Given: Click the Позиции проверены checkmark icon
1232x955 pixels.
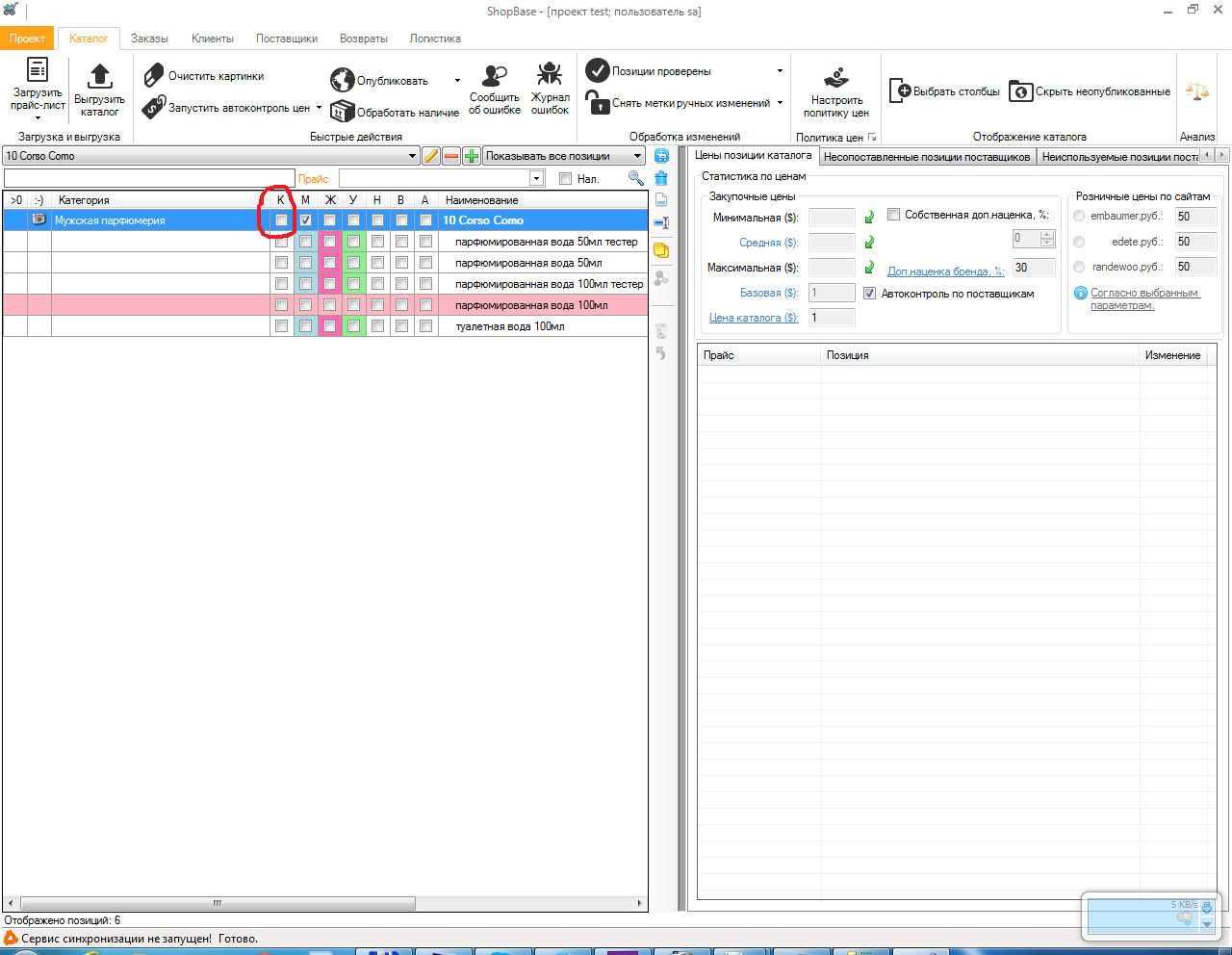Looking at the screenshot, I should [598, 70].
